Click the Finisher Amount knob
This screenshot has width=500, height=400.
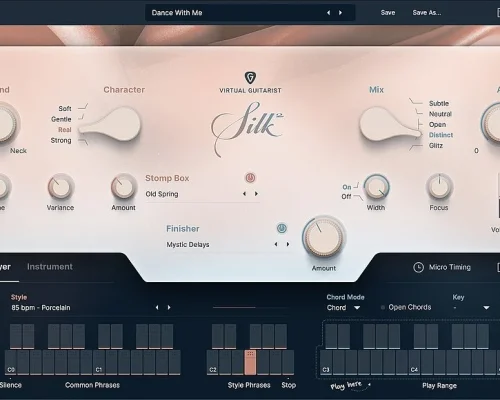point(324,238)
